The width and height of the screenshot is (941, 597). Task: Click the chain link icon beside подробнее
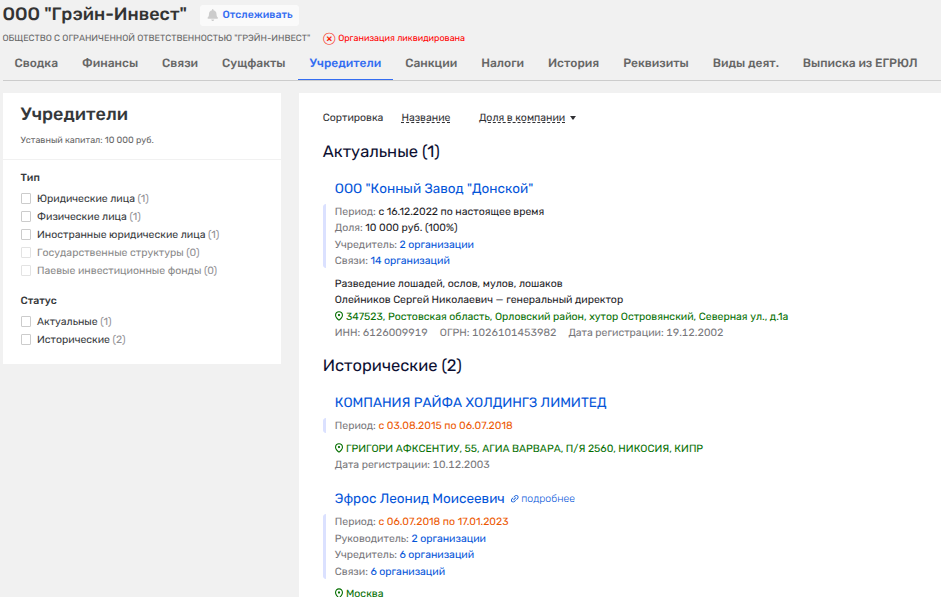[x=515, y=499]
